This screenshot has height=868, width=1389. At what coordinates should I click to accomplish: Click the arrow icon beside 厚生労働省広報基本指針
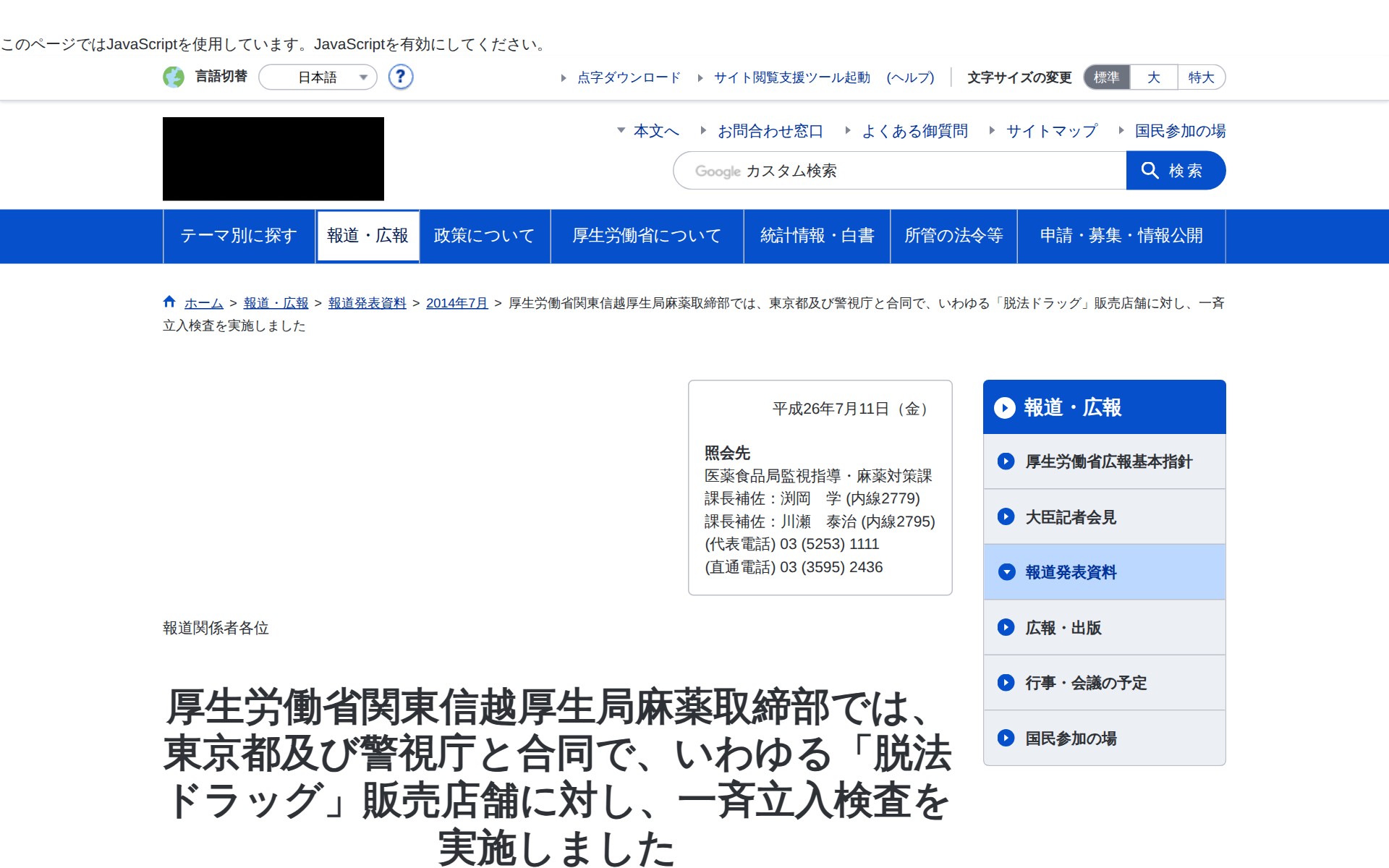pyautogui.click(x=1006, y=461)
